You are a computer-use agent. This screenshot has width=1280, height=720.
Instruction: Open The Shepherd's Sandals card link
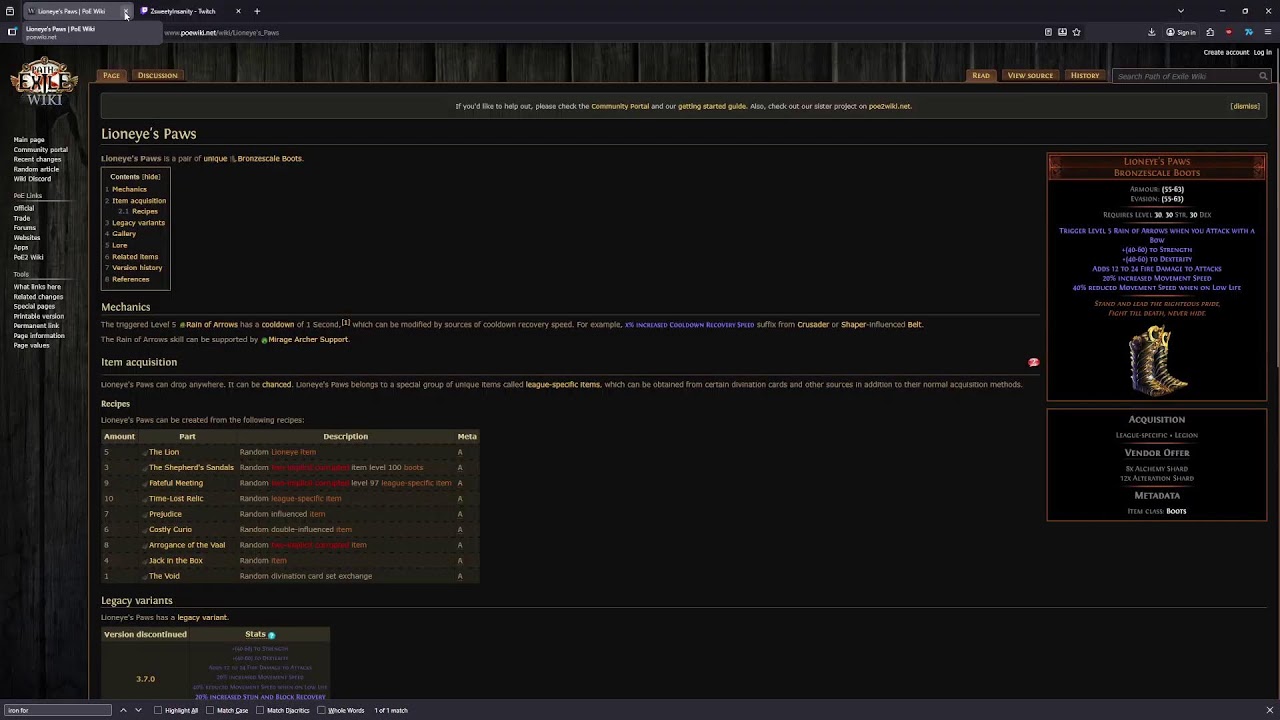click(191, 467)
